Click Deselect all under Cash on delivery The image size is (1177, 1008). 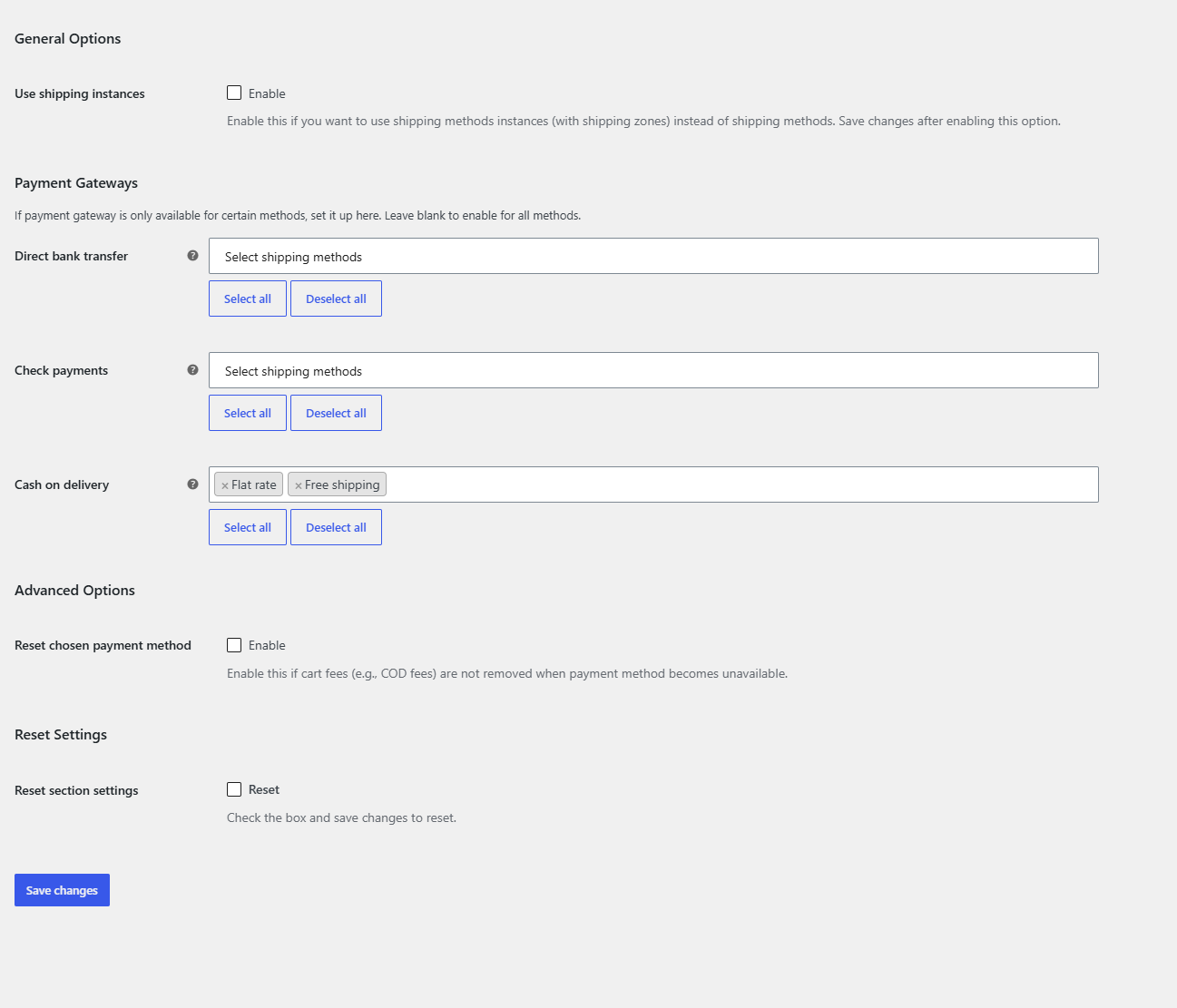(x=336, y=527)
